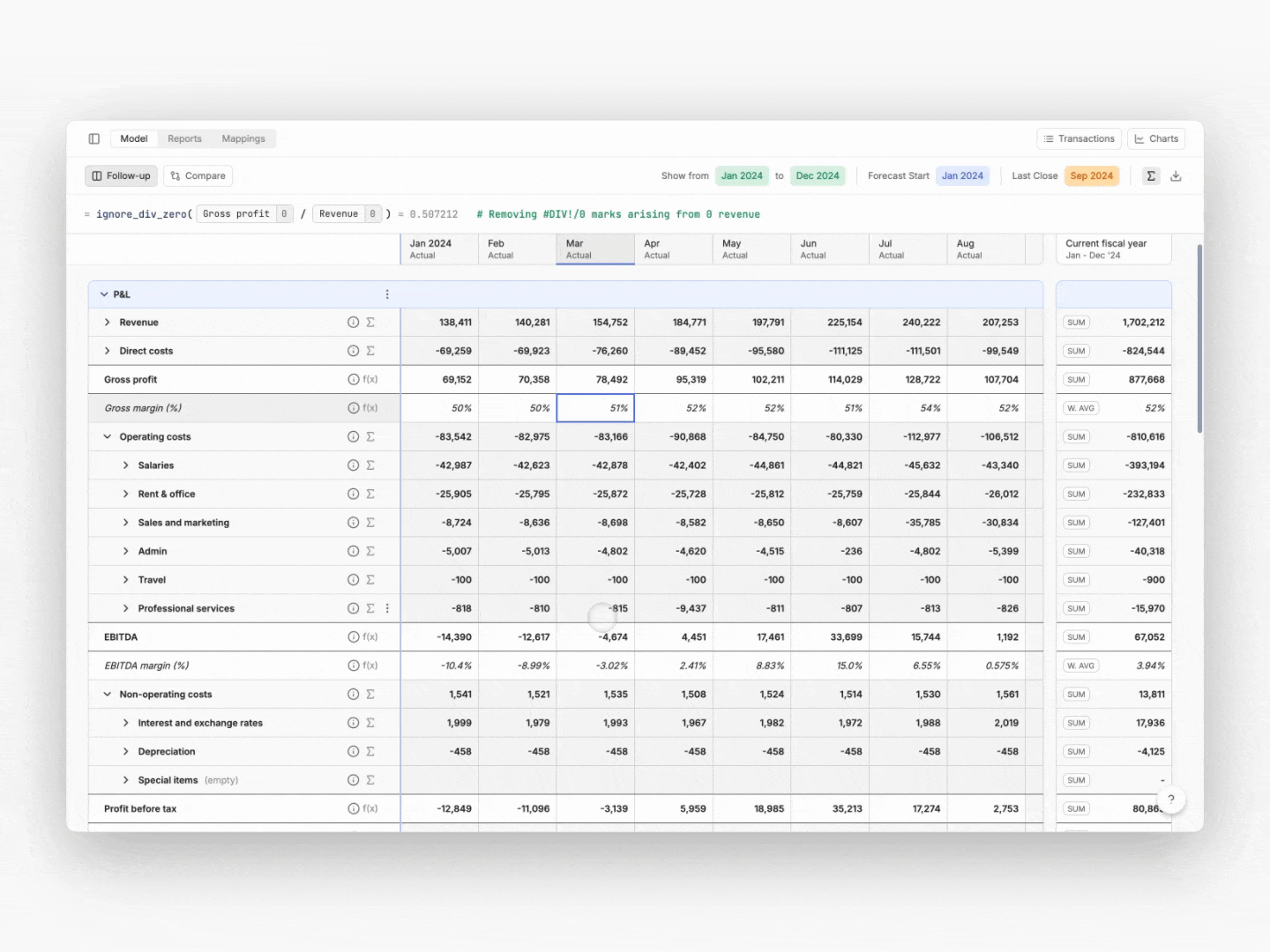Click the f(x) icon on EBITDA row

click(x=370, y=637)
